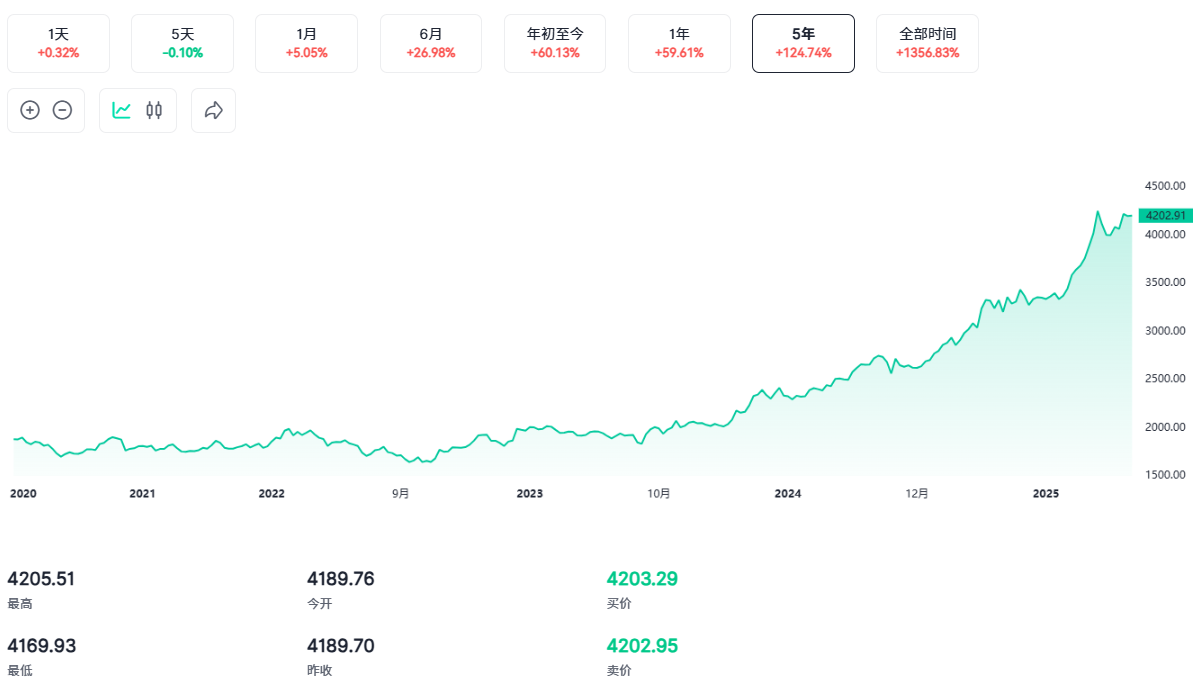Screen dimensions: 1197x680
Task: Click the chart peak near 4200
Action: pyautogui.click(x=1097, y=212)
